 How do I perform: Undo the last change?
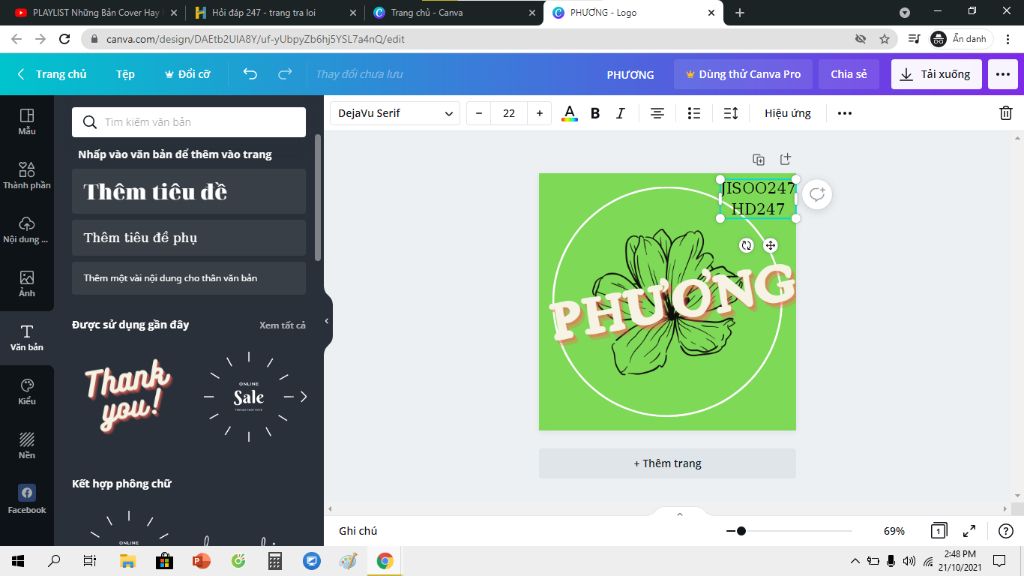(250, 74)
